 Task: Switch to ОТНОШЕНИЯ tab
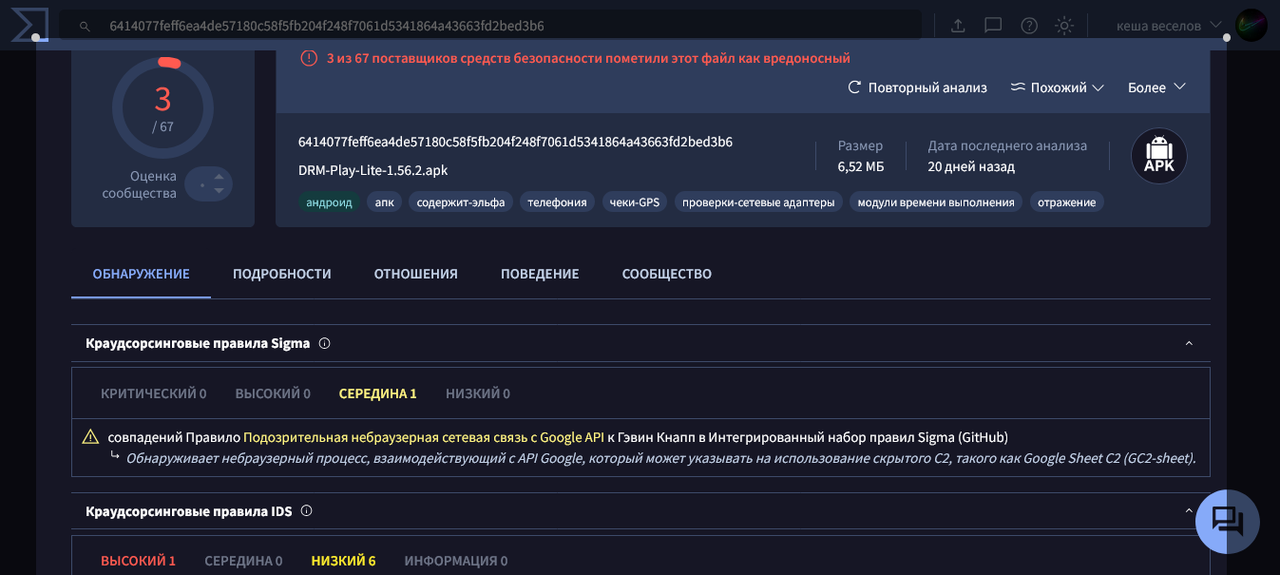[x=416, y=274]
